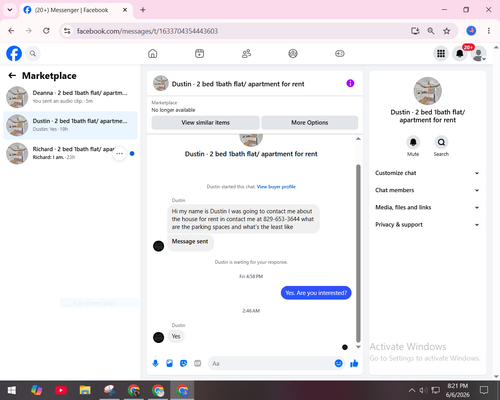This screenshot has height=400, width=500.
Task: Choose a GIF icon
Action: click(x=198, y=363)
